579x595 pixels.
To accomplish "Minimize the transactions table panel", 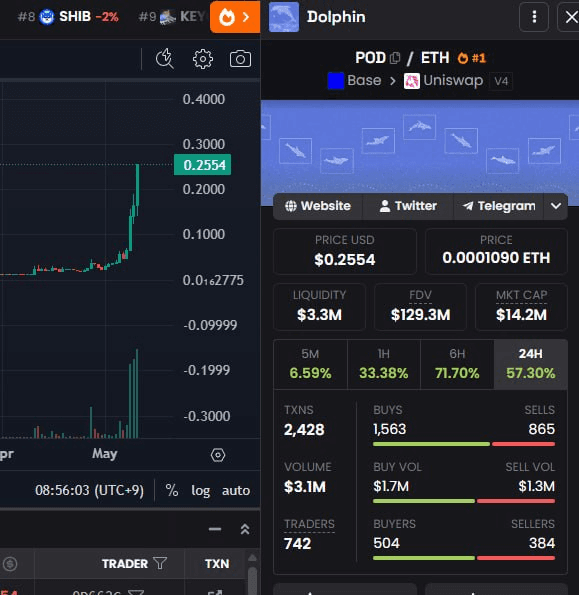I will [215, 529].
